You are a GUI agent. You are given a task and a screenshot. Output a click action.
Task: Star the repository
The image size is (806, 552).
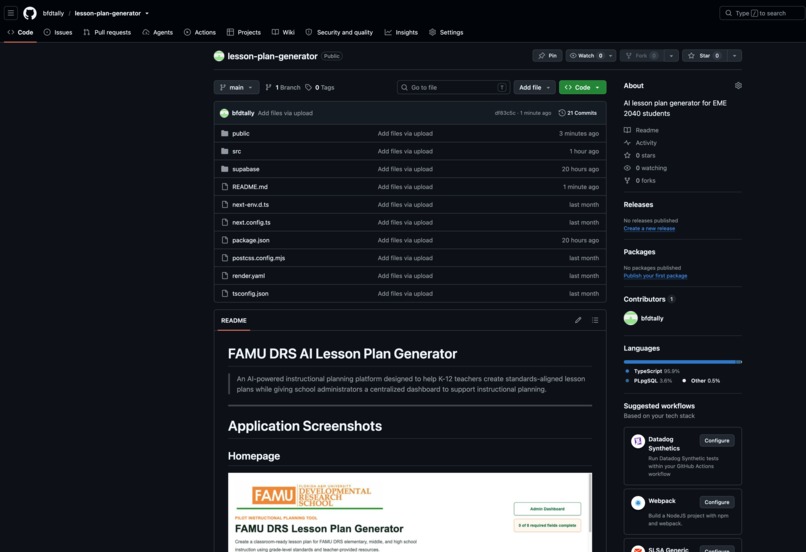tap(704, 56)
